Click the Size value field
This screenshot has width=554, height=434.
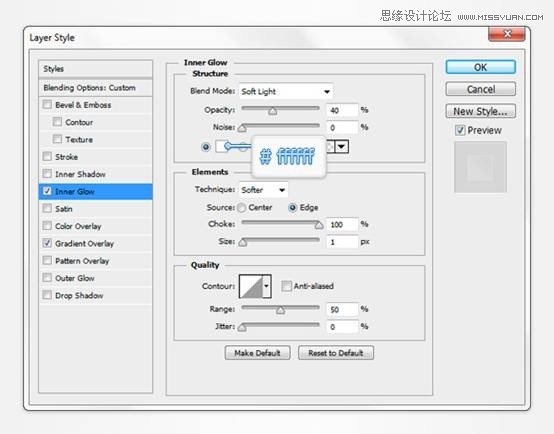(x=342, y=242)
